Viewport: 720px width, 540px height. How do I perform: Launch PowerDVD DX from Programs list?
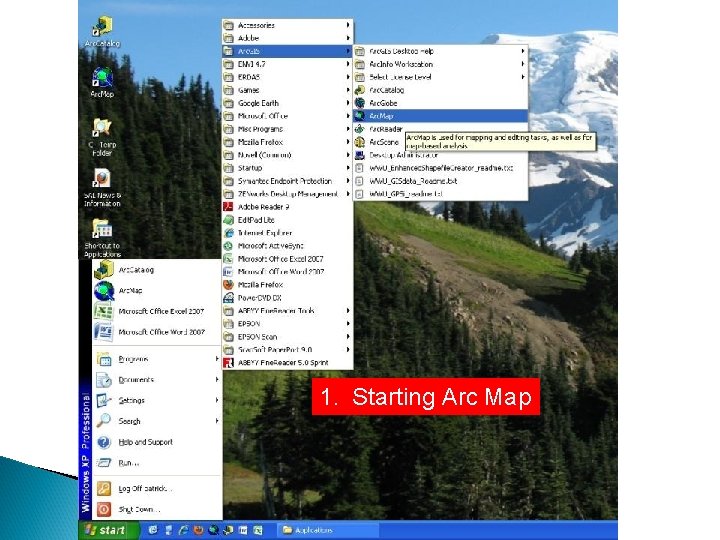click(287, 298)
